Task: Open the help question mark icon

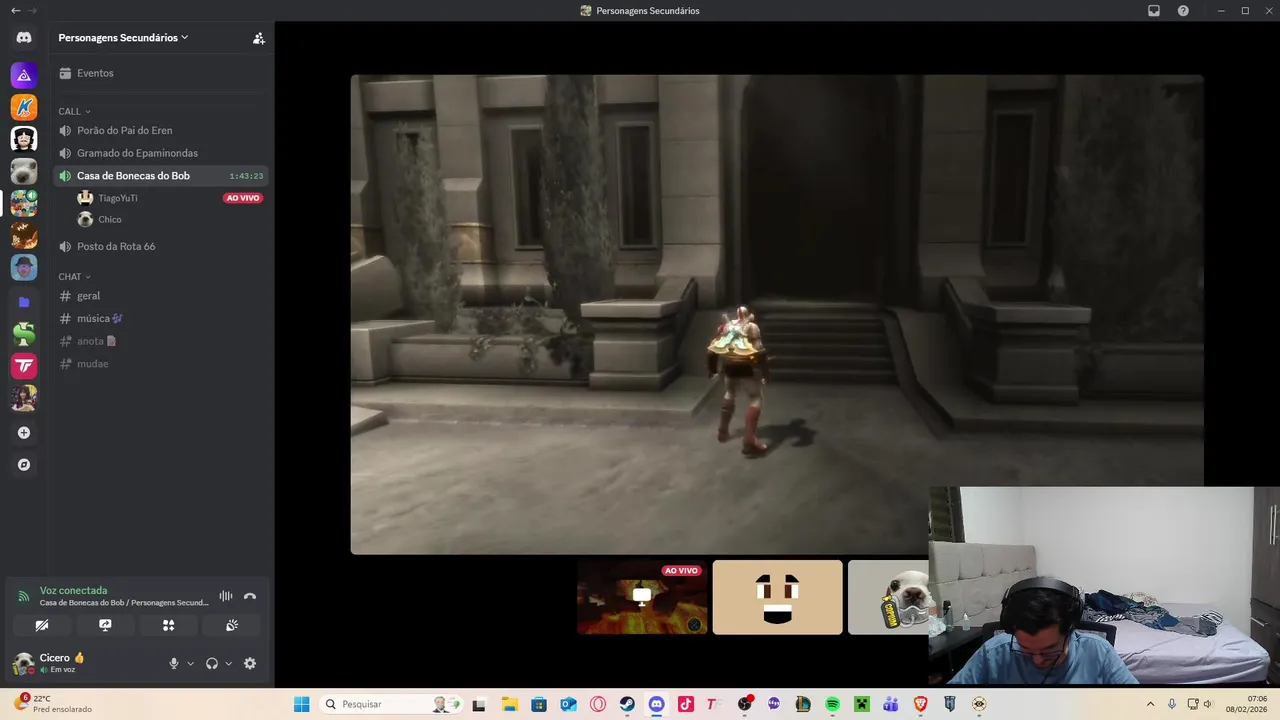Action: (x=1183, y=11)
